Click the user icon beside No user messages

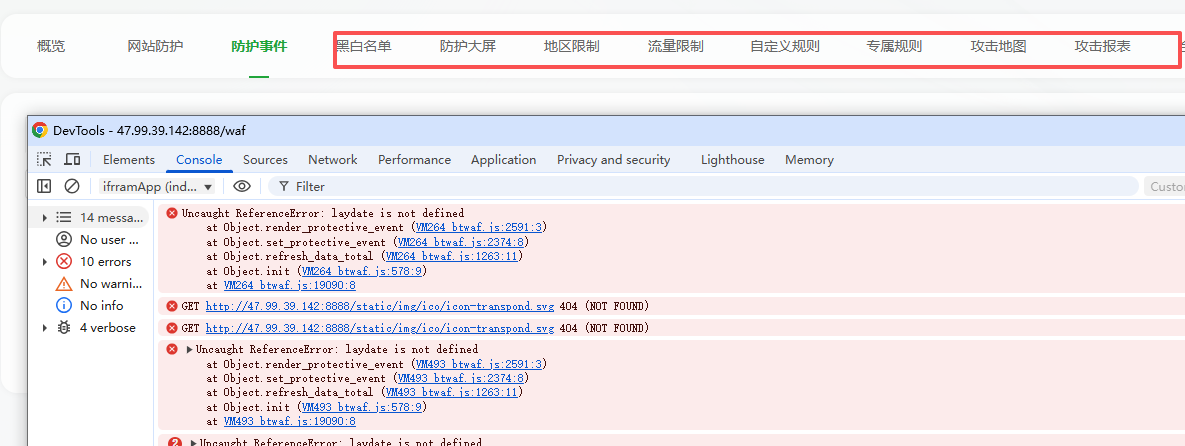pyautogui.click(x=64, y=240)
